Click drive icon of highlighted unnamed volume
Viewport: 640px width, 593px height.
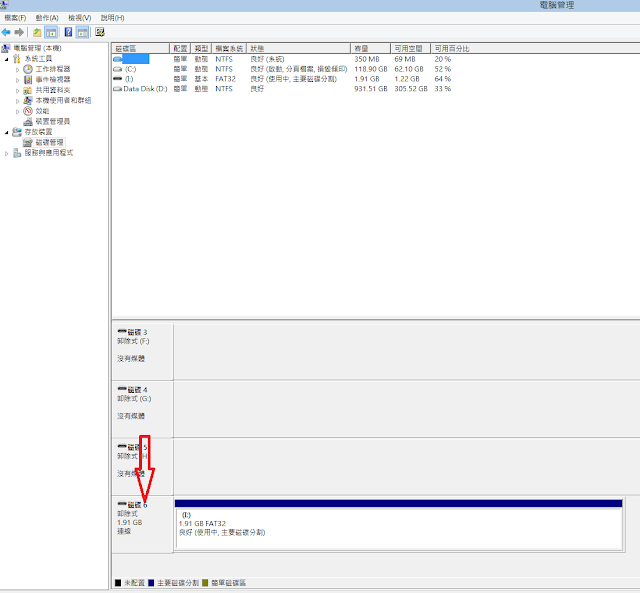[118, 59]
